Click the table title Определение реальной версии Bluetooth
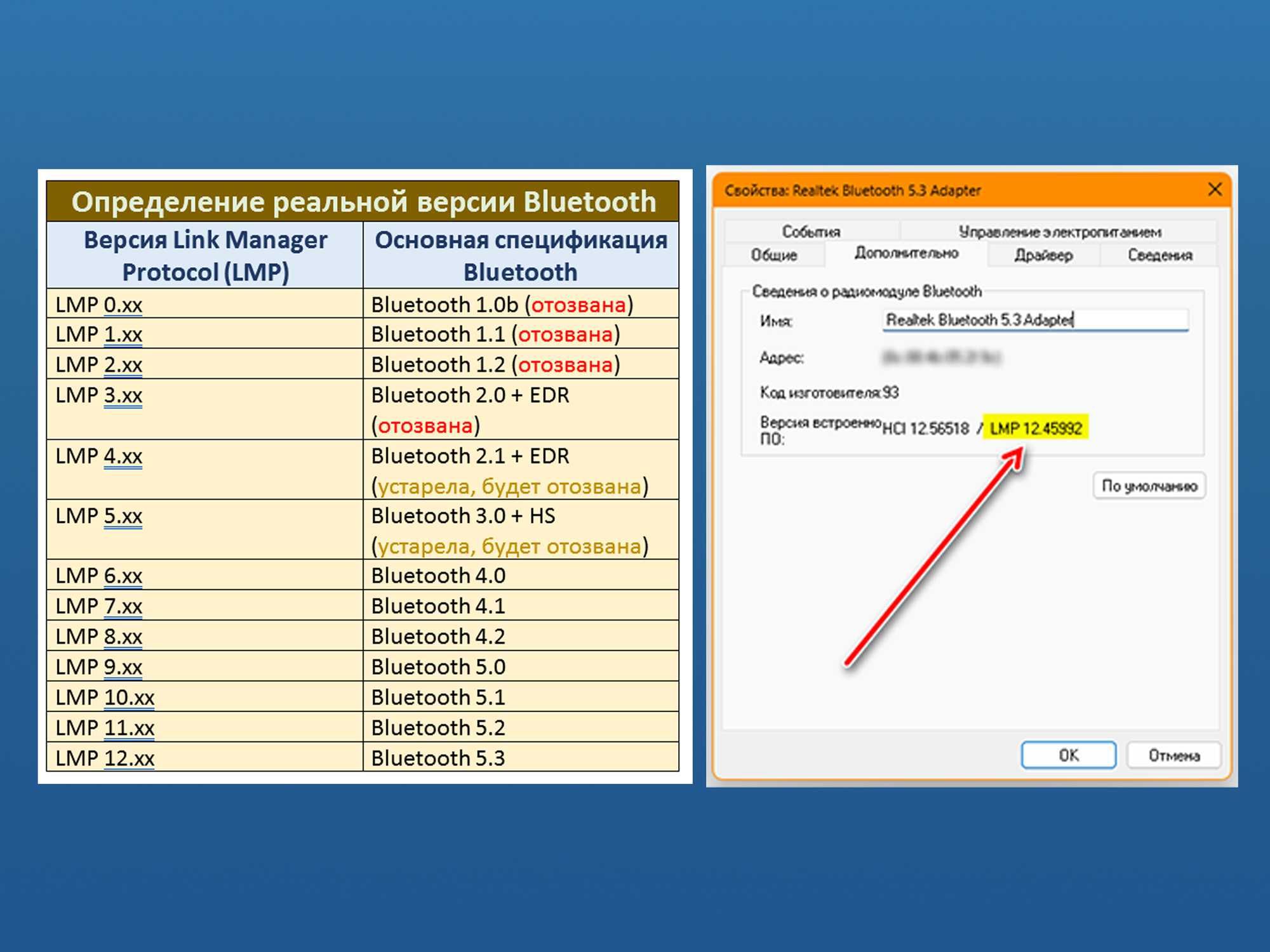This screenshot has height=952, width=1270. tap(363, 201)
